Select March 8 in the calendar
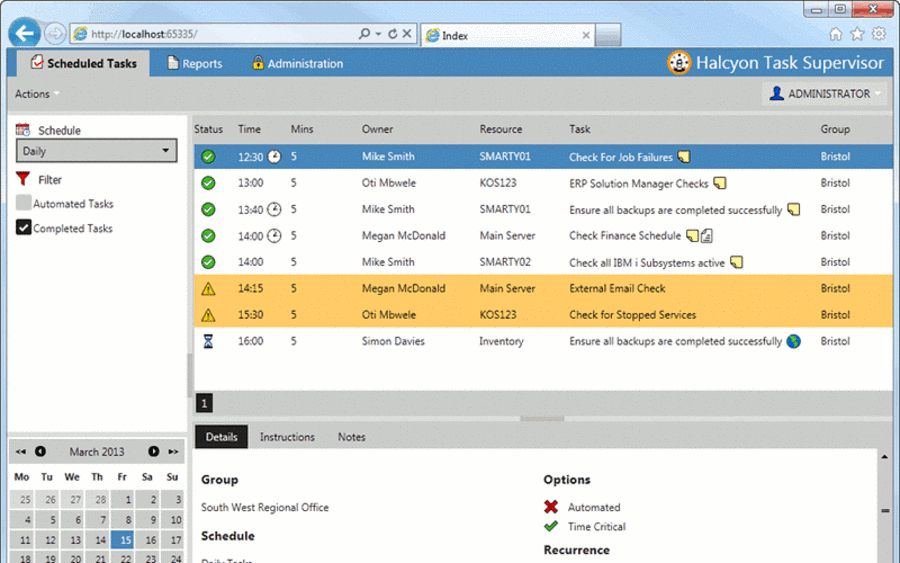 click(122, 520)
